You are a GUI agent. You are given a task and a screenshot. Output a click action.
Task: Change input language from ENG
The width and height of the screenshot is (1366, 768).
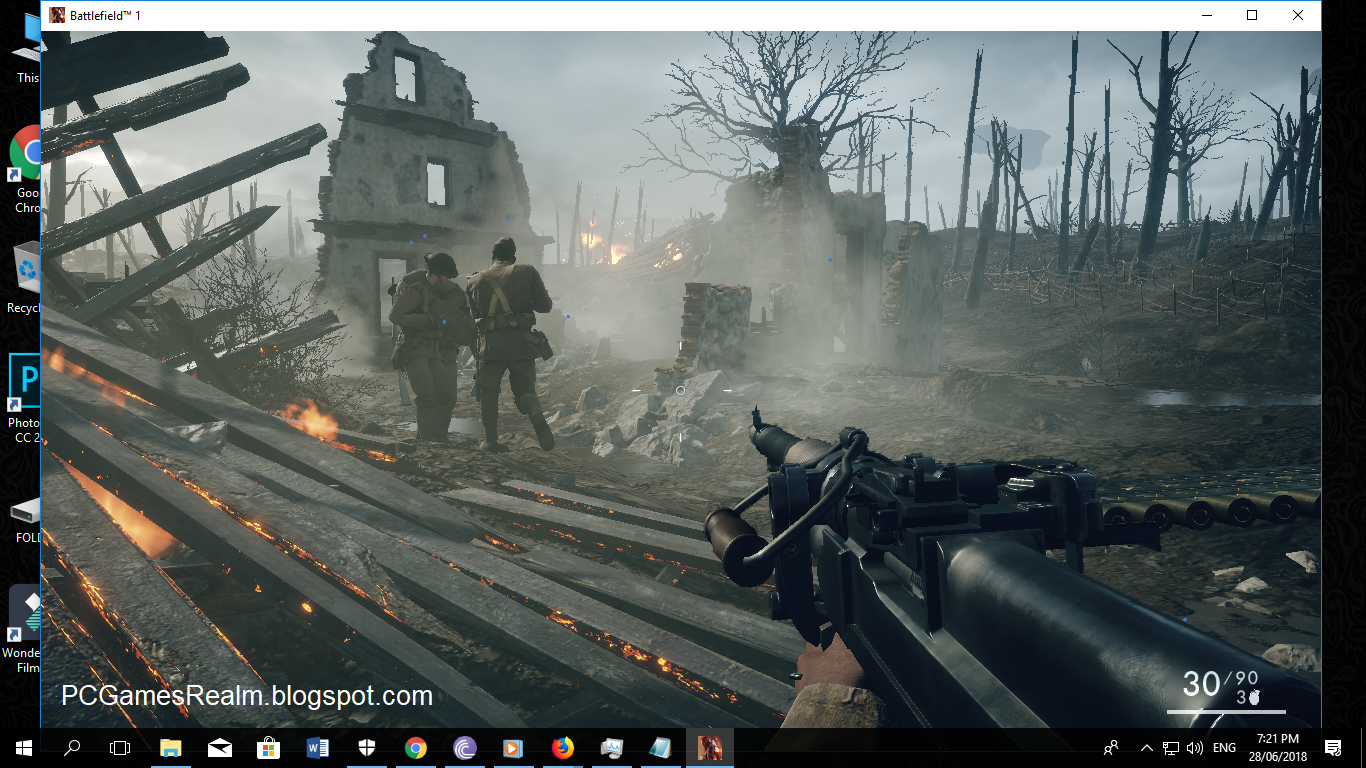click(x=1224, y=747)
